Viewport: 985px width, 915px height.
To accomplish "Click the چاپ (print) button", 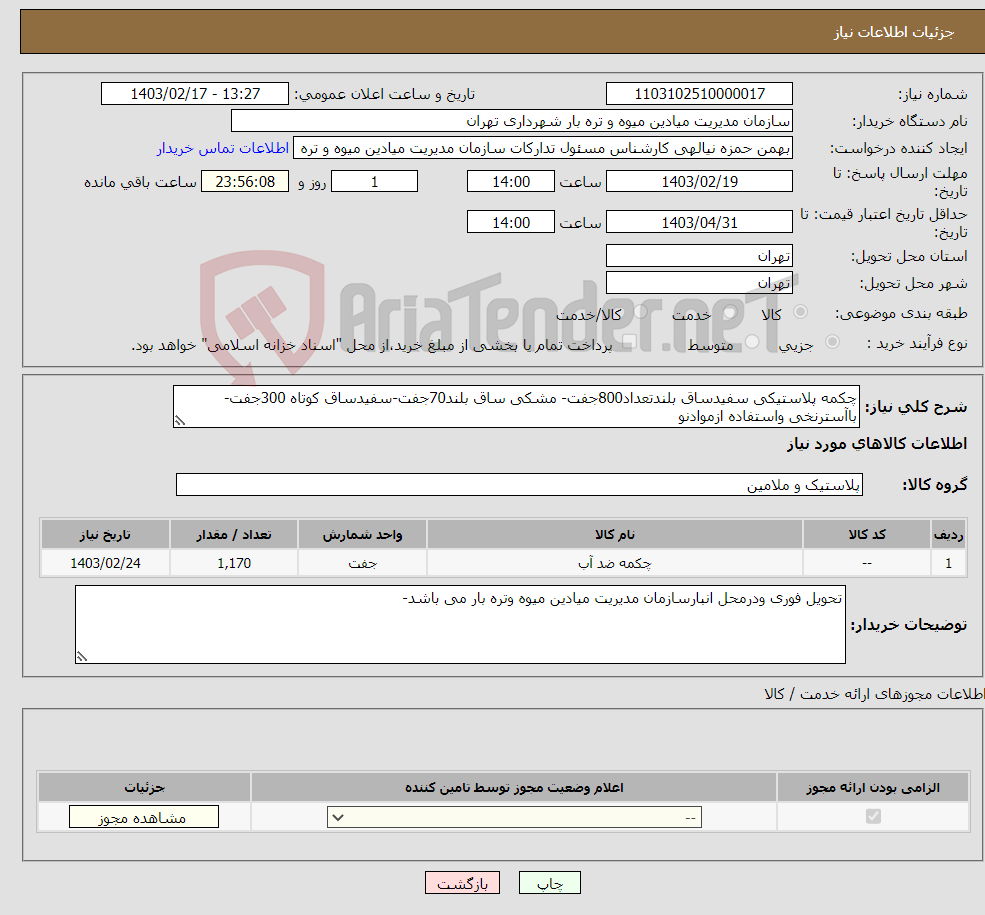I will tap(550, 883).
